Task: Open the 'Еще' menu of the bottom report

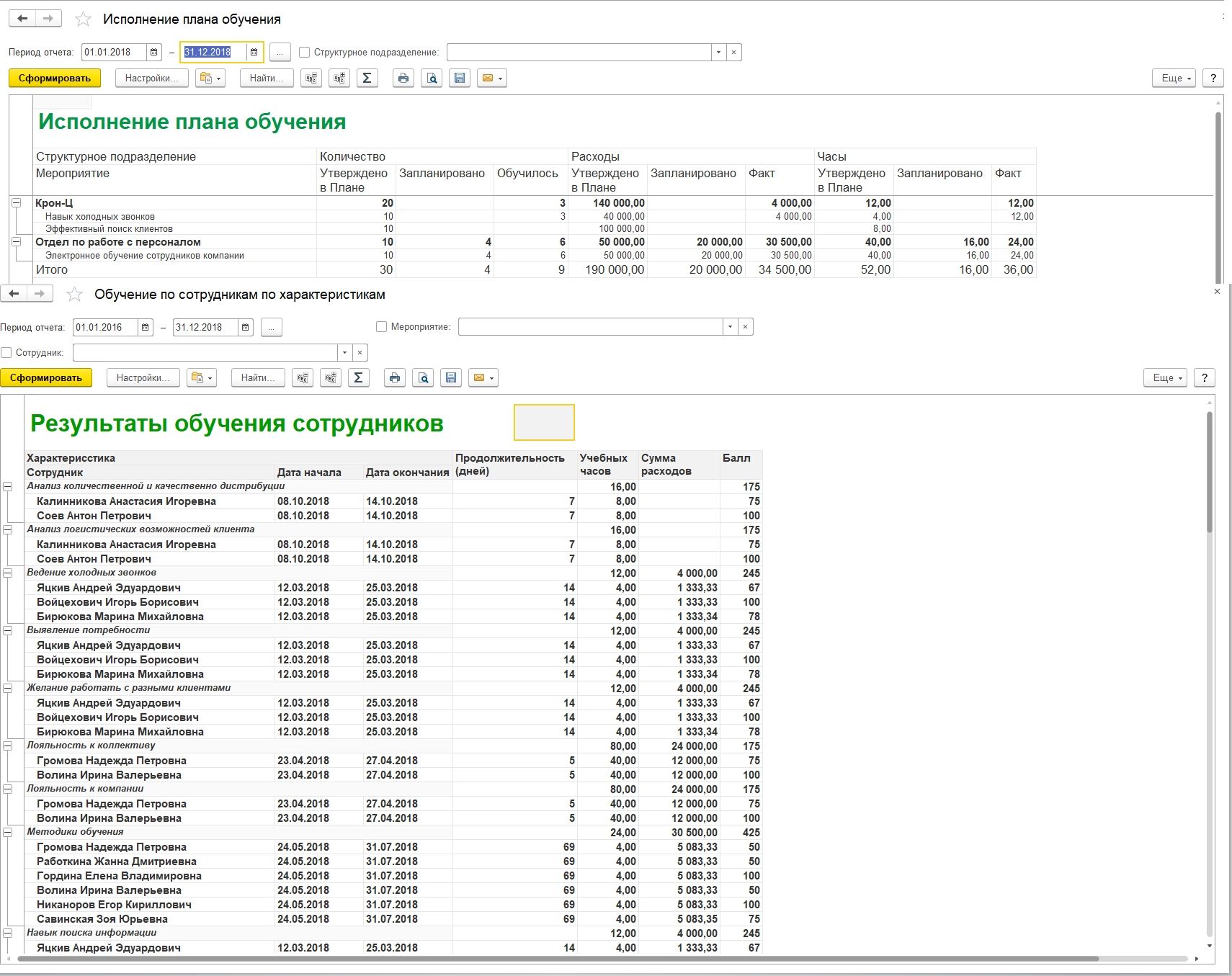Action: point(1165,378)
